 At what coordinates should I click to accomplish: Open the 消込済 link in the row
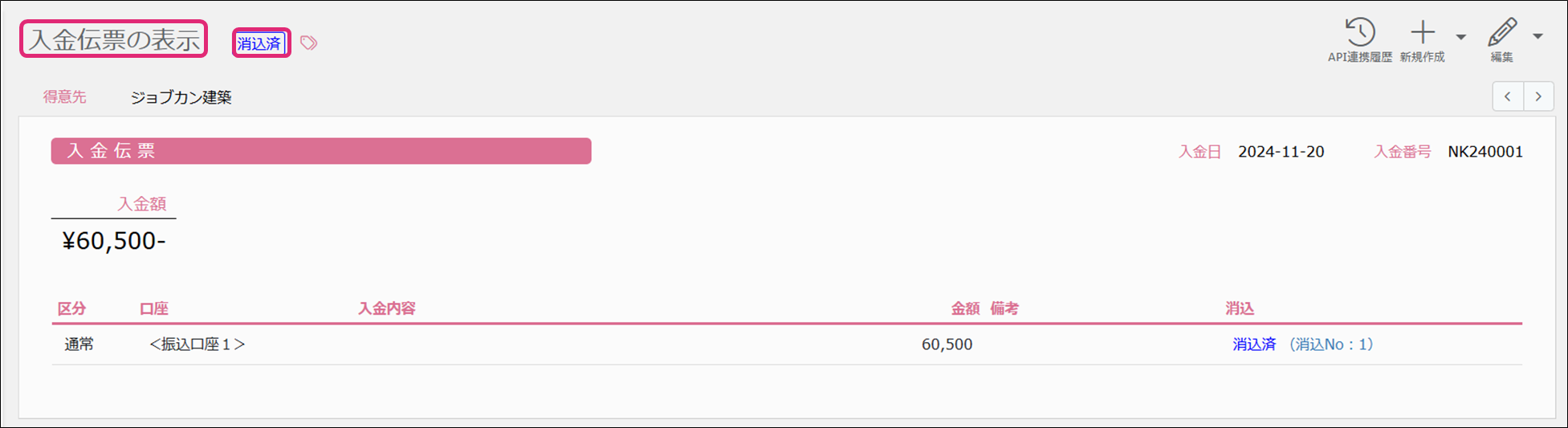(x=1254, y=344)
